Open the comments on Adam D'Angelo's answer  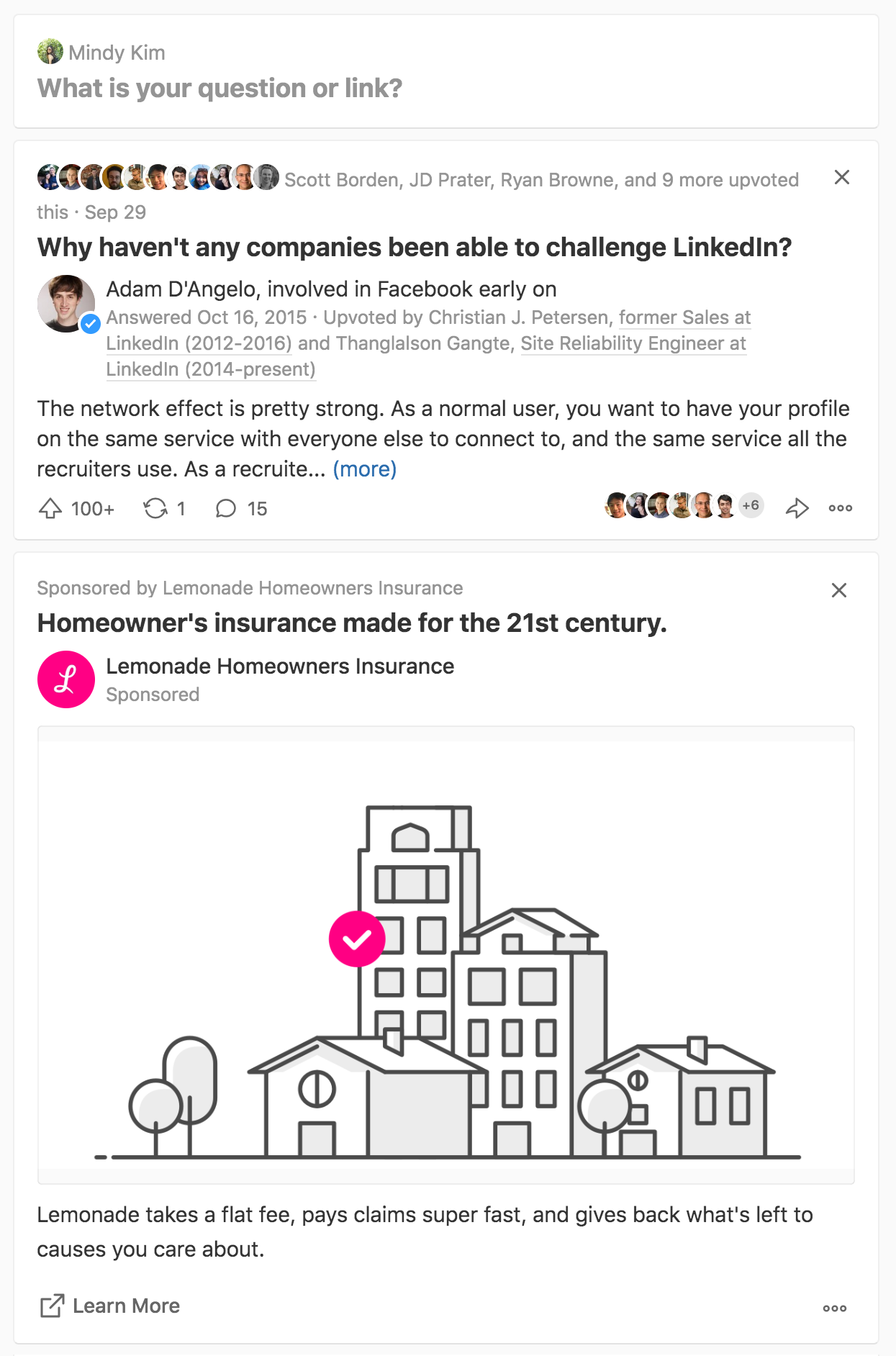(x=226, y=509)
